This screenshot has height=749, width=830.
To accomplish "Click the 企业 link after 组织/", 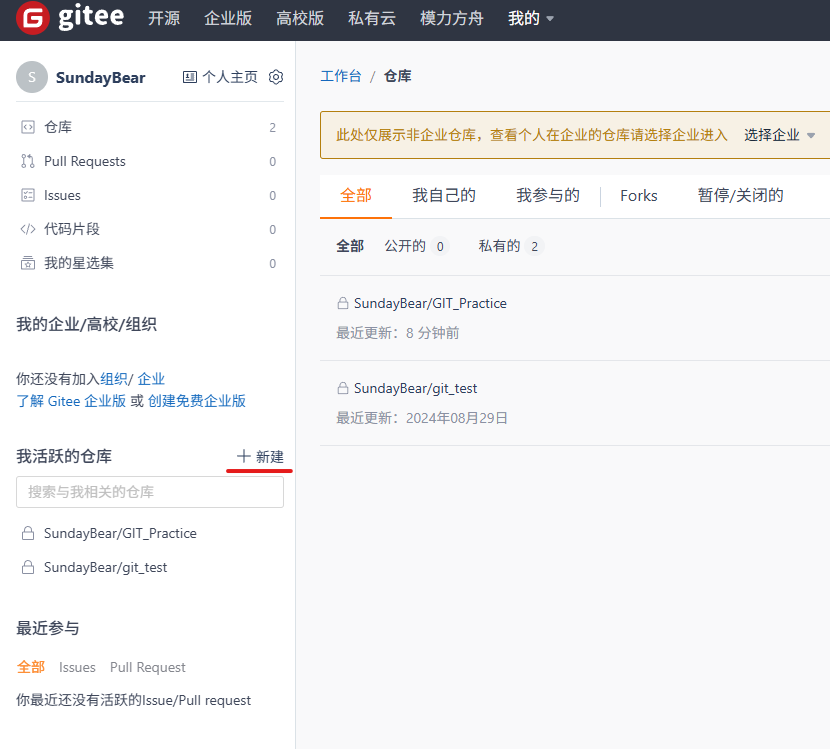I will pyautogui.click(x=151, y=379).
